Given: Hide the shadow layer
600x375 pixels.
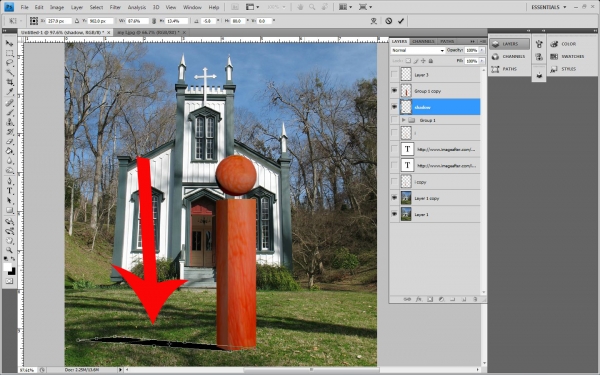Looking at the screenshot, I should 394,107.
